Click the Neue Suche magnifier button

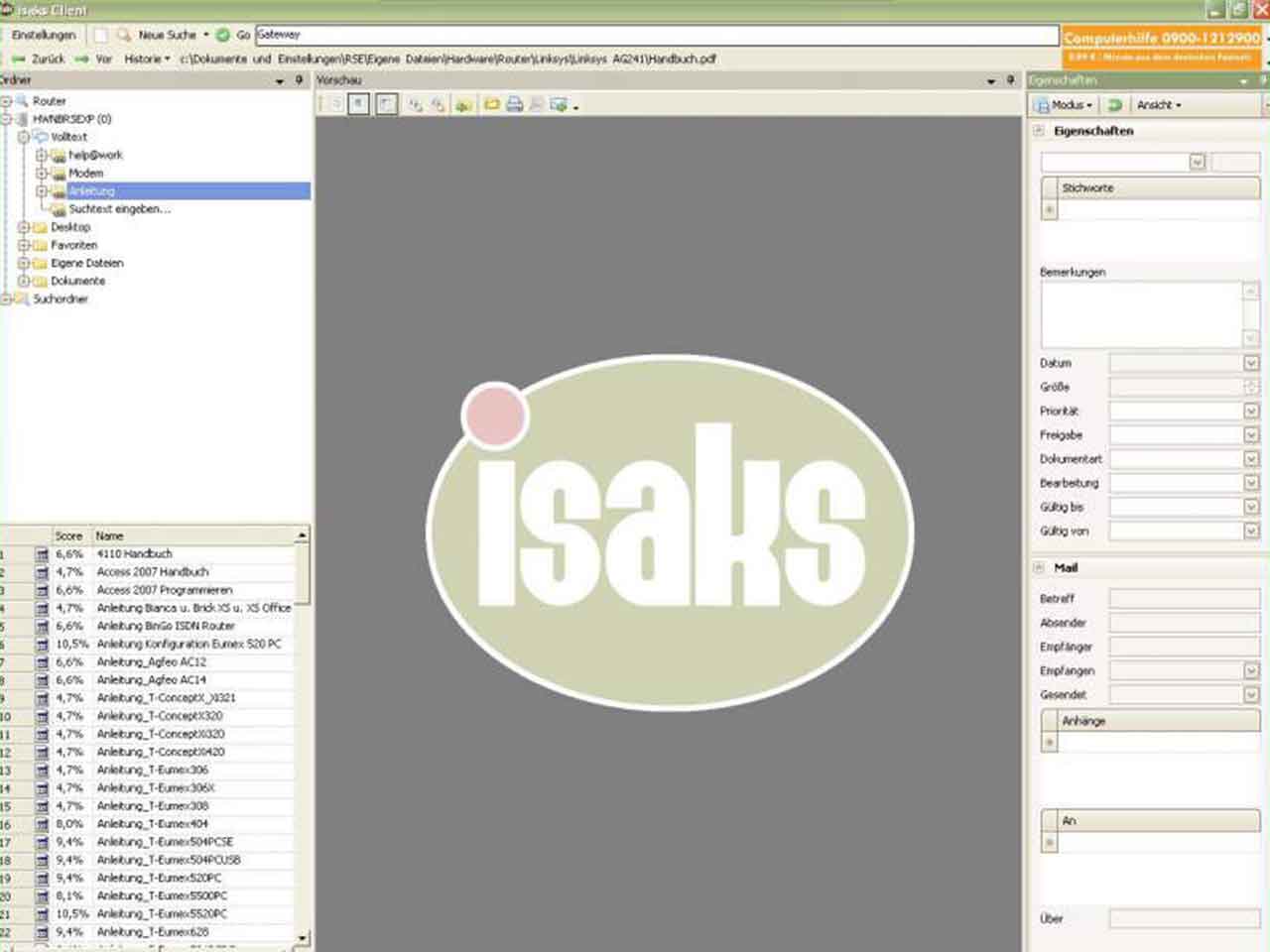click(124, 35)
